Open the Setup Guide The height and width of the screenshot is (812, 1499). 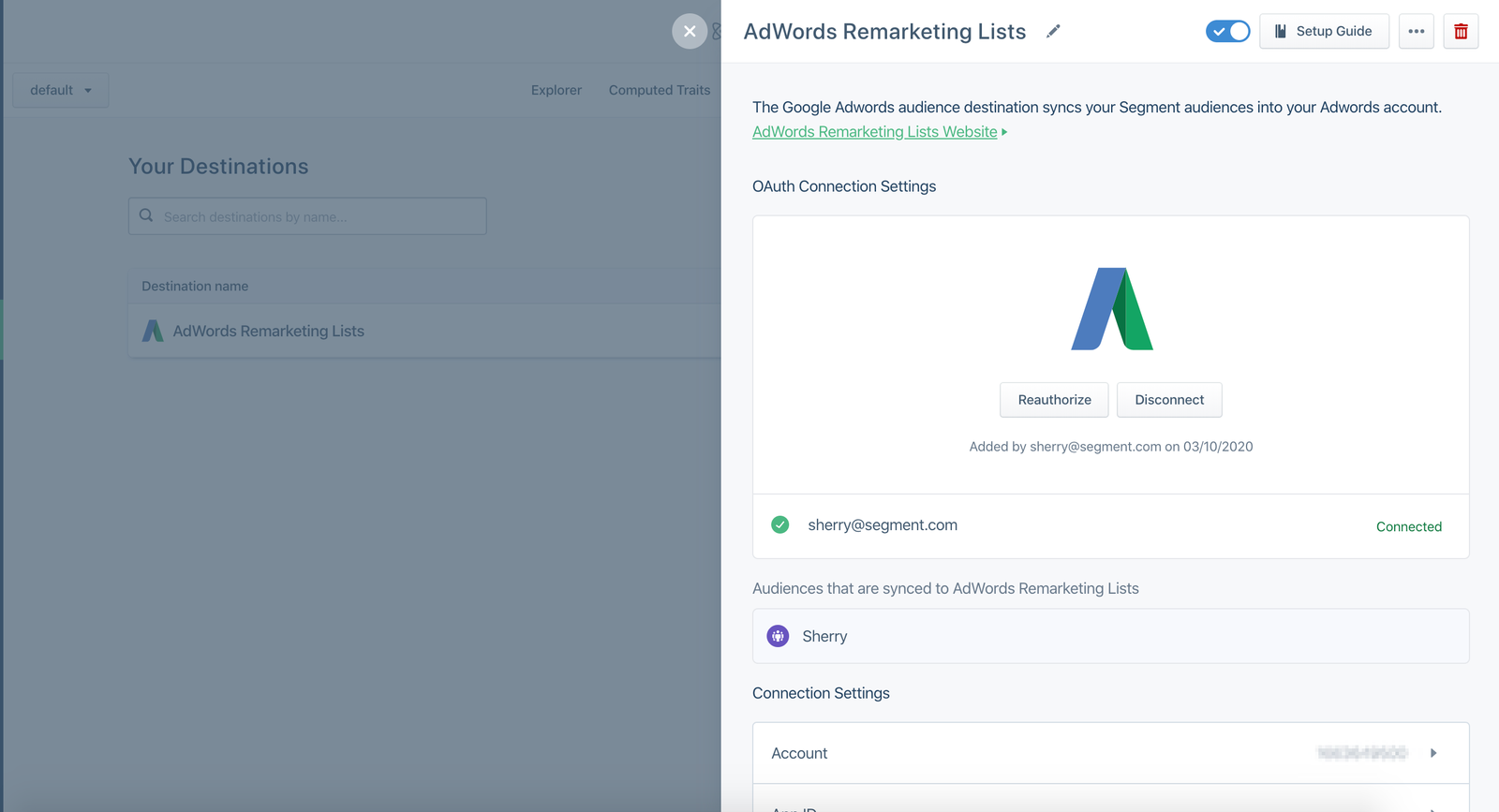[1323, 32]
